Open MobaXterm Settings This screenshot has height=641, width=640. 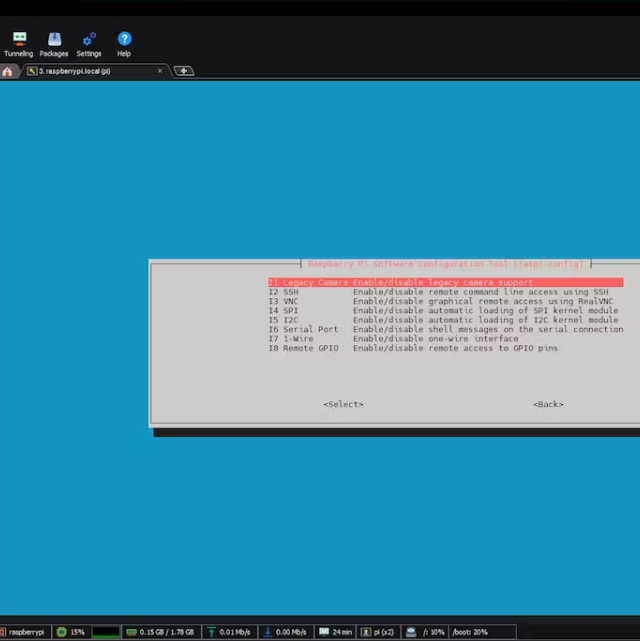click(x=89, y=44)
